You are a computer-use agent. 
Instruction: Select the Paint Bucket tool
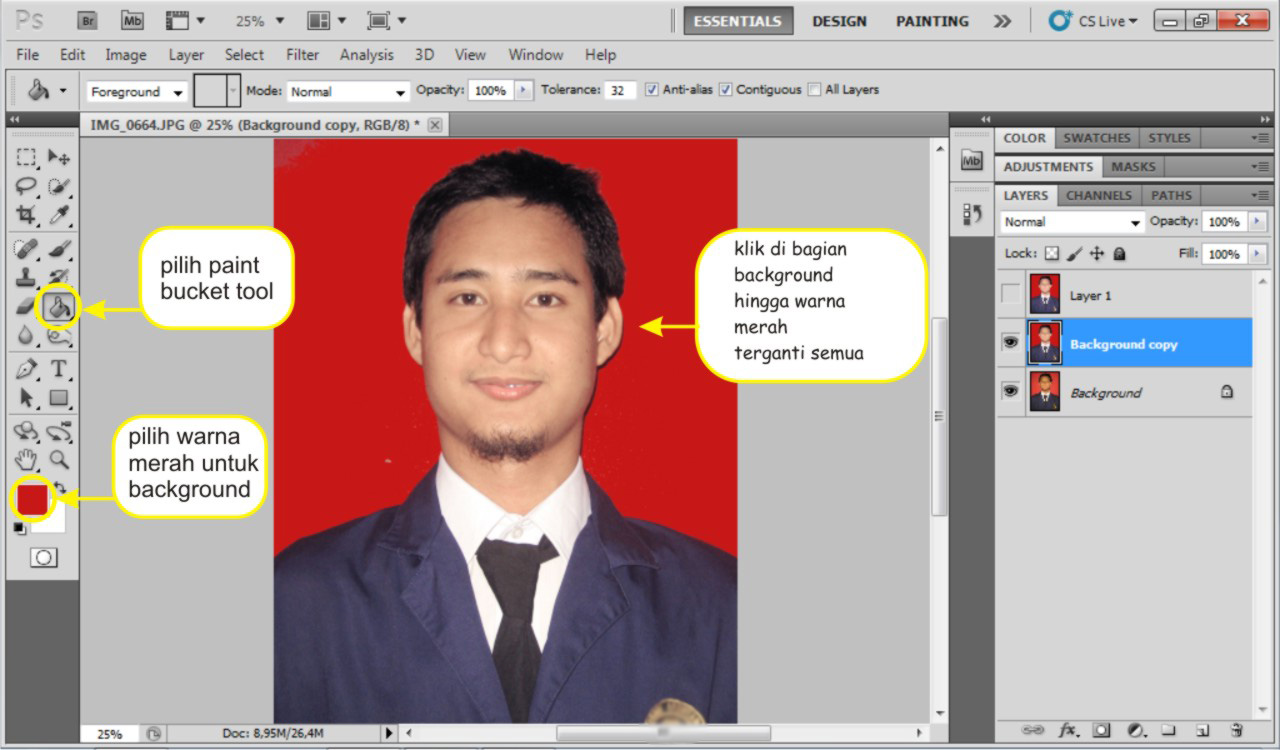pos(59,306)
